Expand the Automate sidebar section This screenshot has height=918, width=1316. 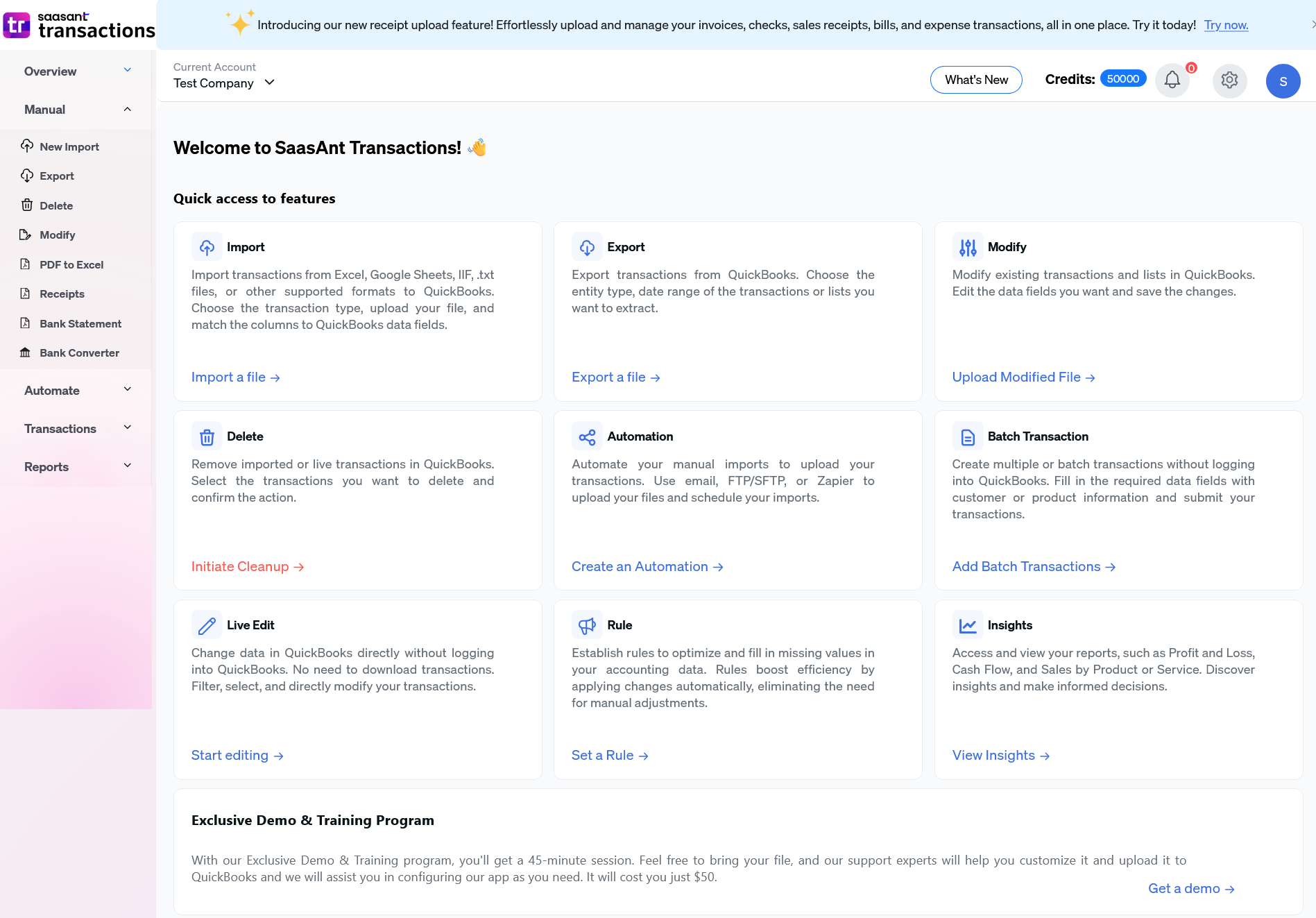click(76, 390)
